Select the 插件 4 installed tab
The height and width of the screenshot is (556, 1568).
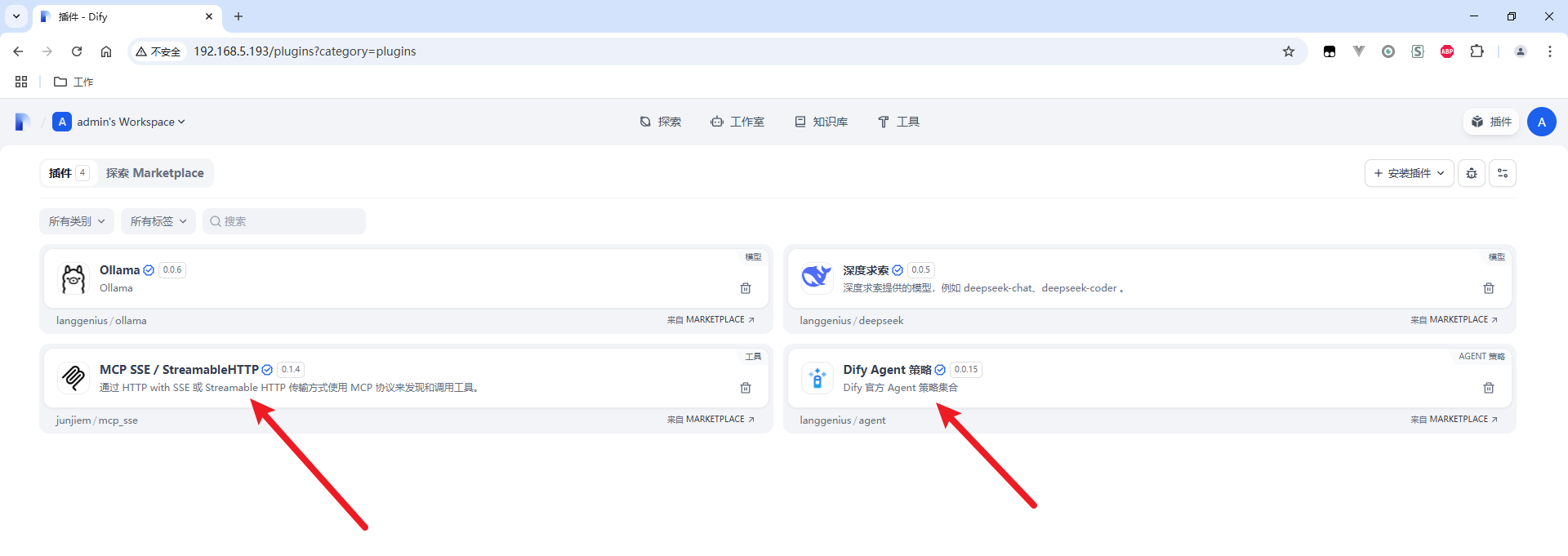point(69,173)
